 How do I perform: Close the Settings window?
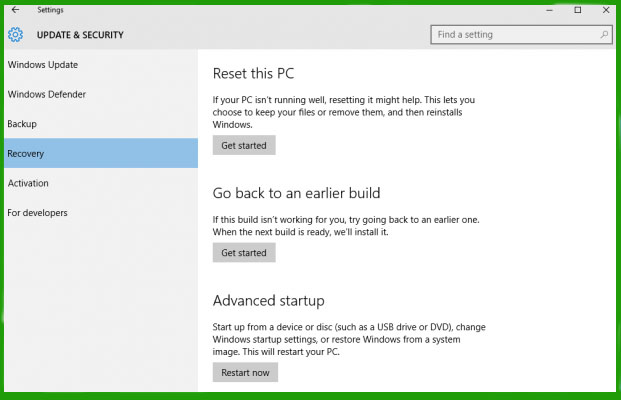606,10
